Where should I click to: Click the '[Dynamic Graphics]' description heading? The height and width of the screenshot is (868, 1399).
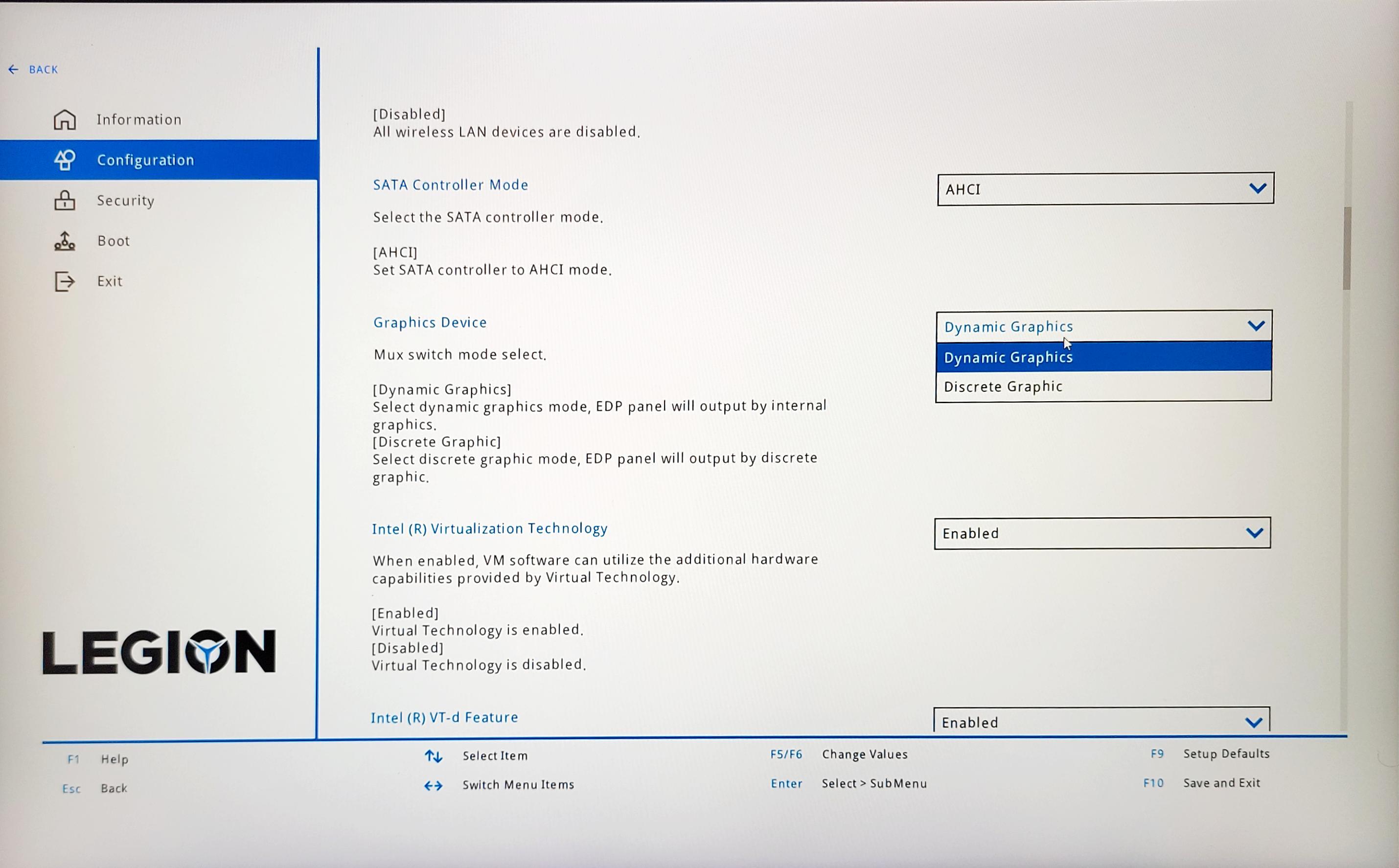click(x=442, y=390)
